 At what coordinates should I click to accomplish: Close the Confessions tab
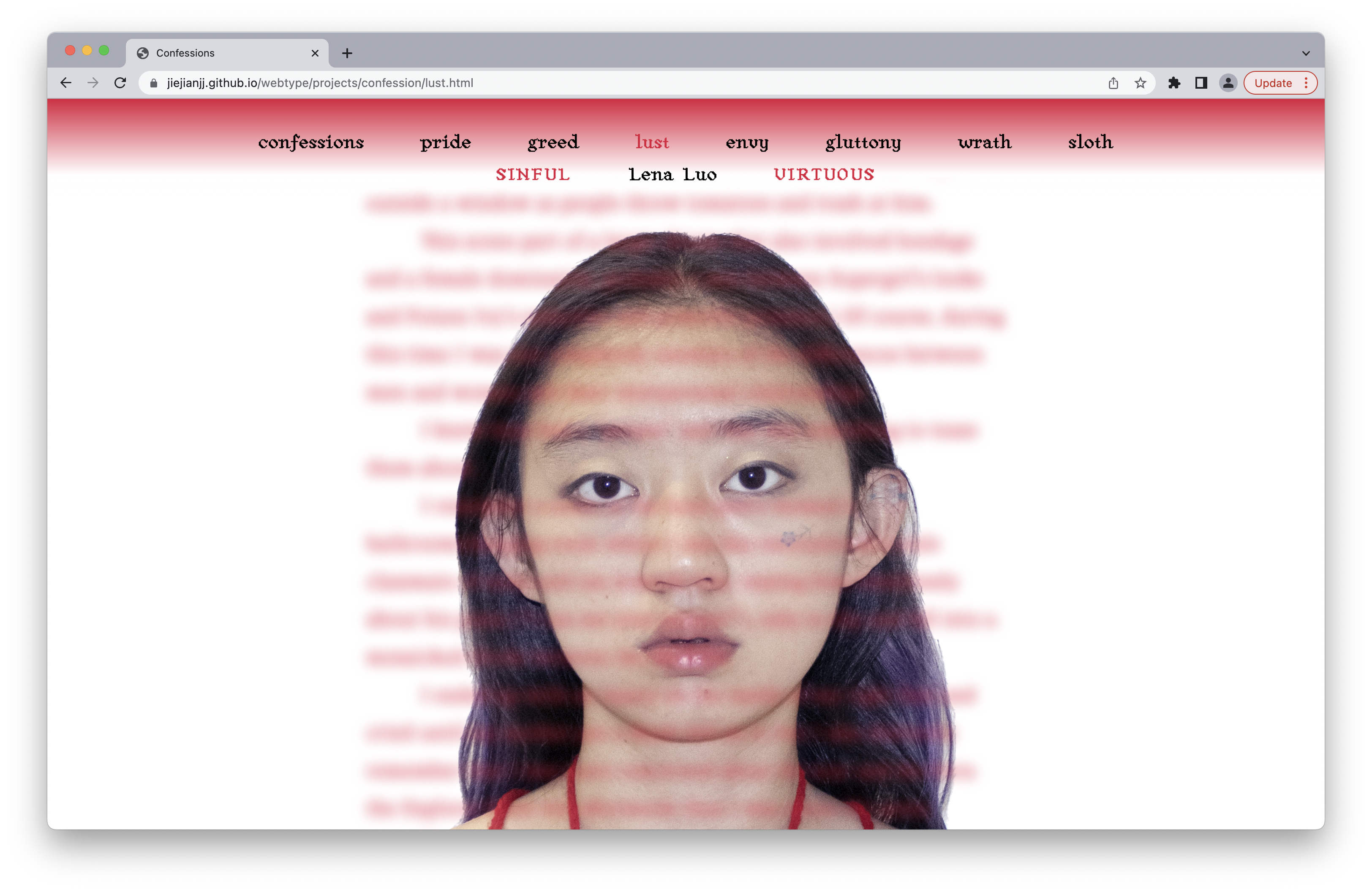point(315,53)
